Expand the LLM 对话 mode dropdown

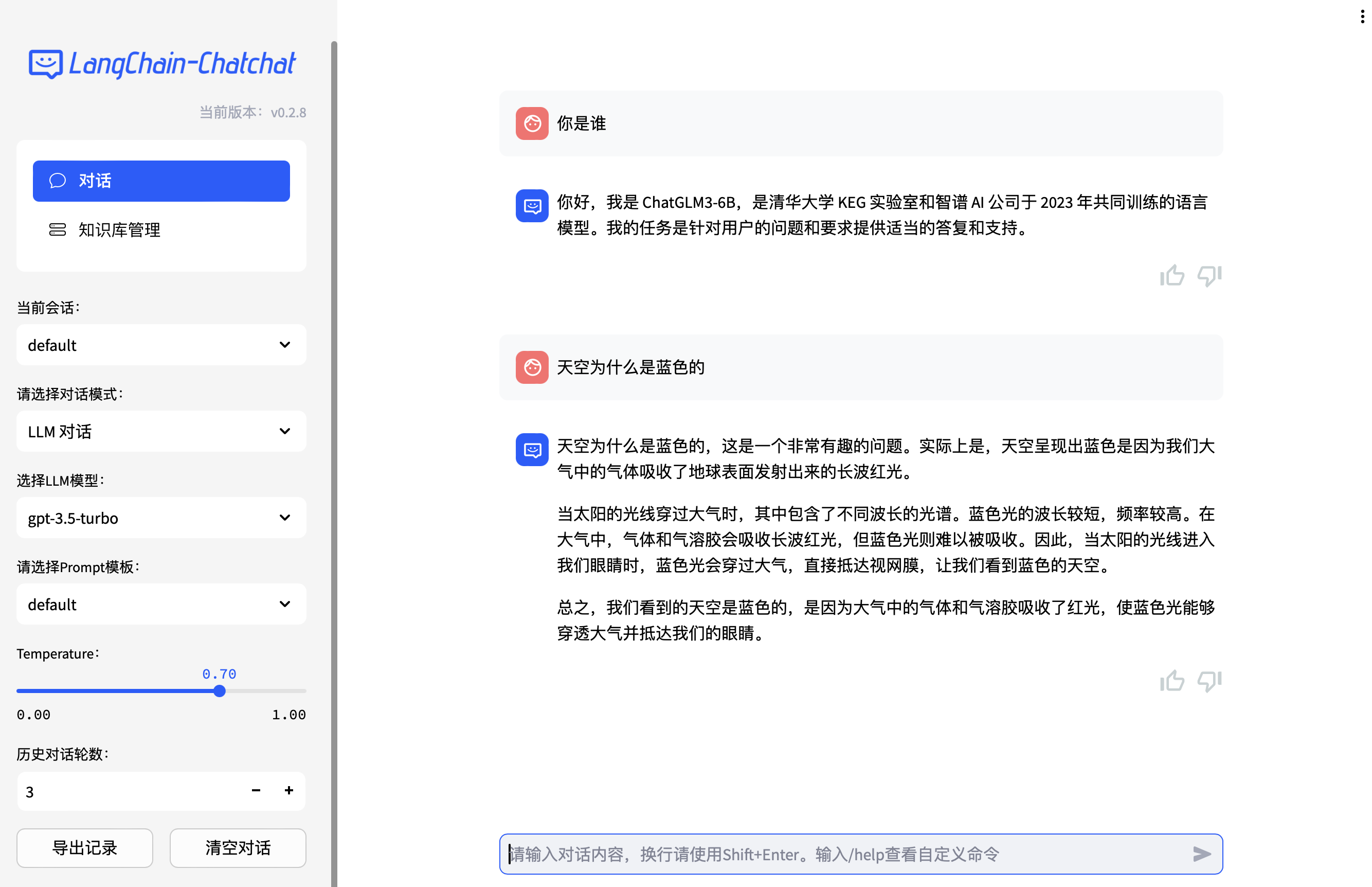(161, 431)
